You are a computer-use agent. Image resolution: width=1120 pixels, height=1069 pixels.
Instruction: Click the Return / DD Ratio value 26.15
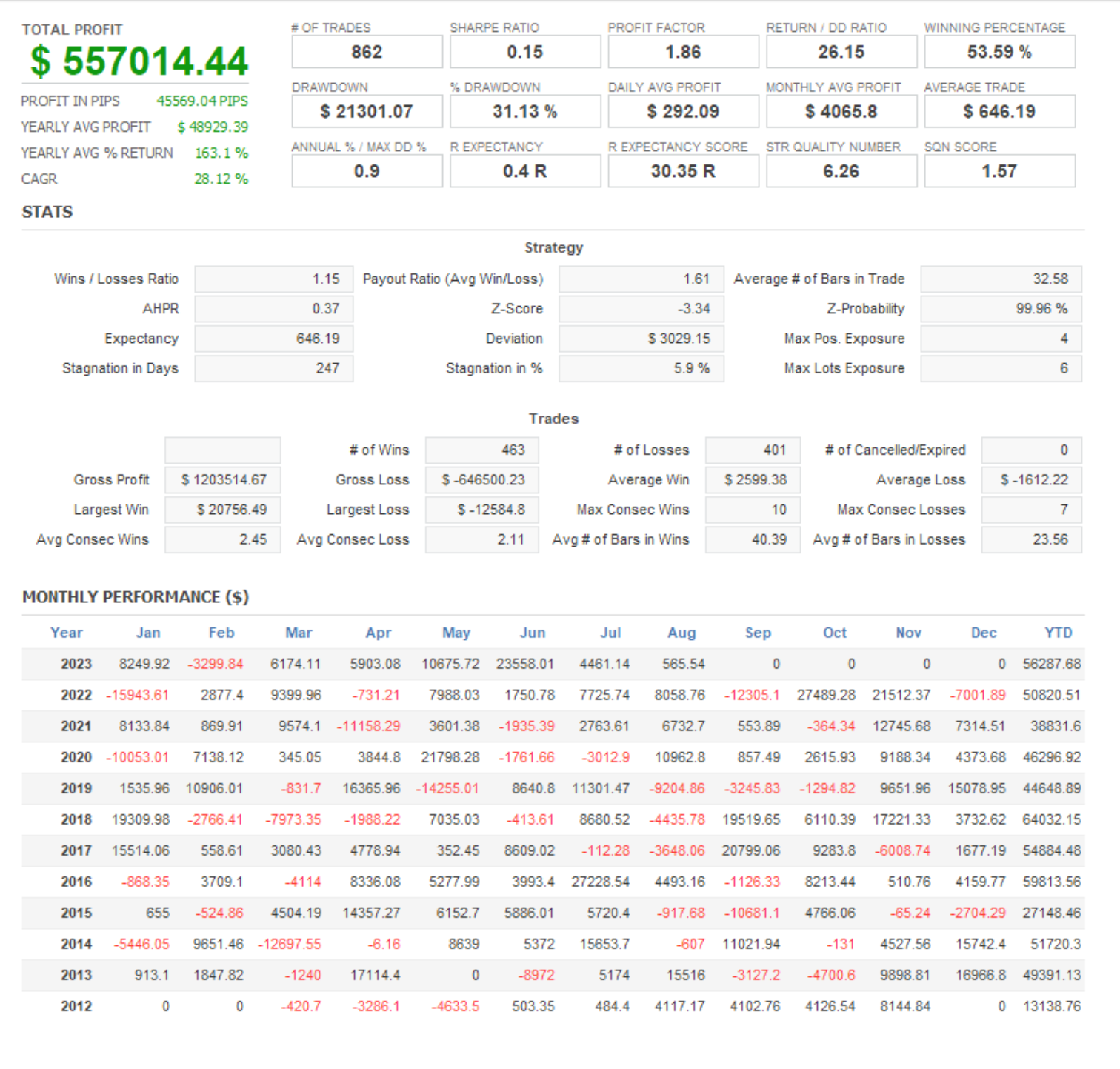coord(841,52)
